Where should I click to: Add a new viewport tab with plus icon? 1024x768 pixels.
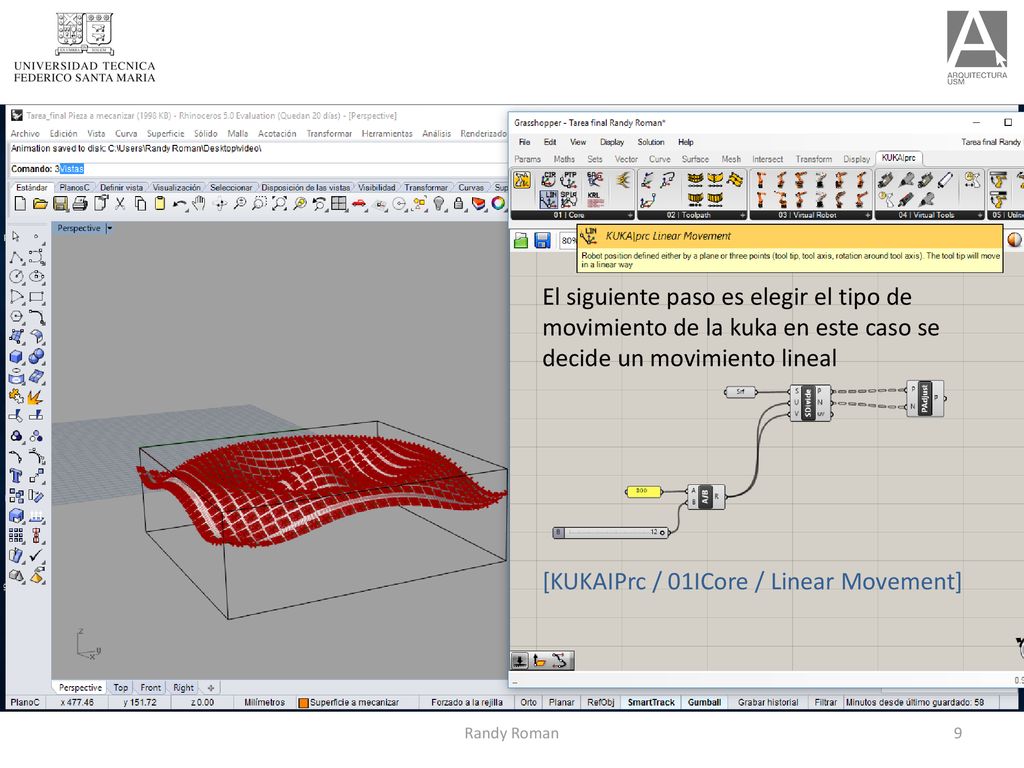pyautogui.click(x=210, y=688)
